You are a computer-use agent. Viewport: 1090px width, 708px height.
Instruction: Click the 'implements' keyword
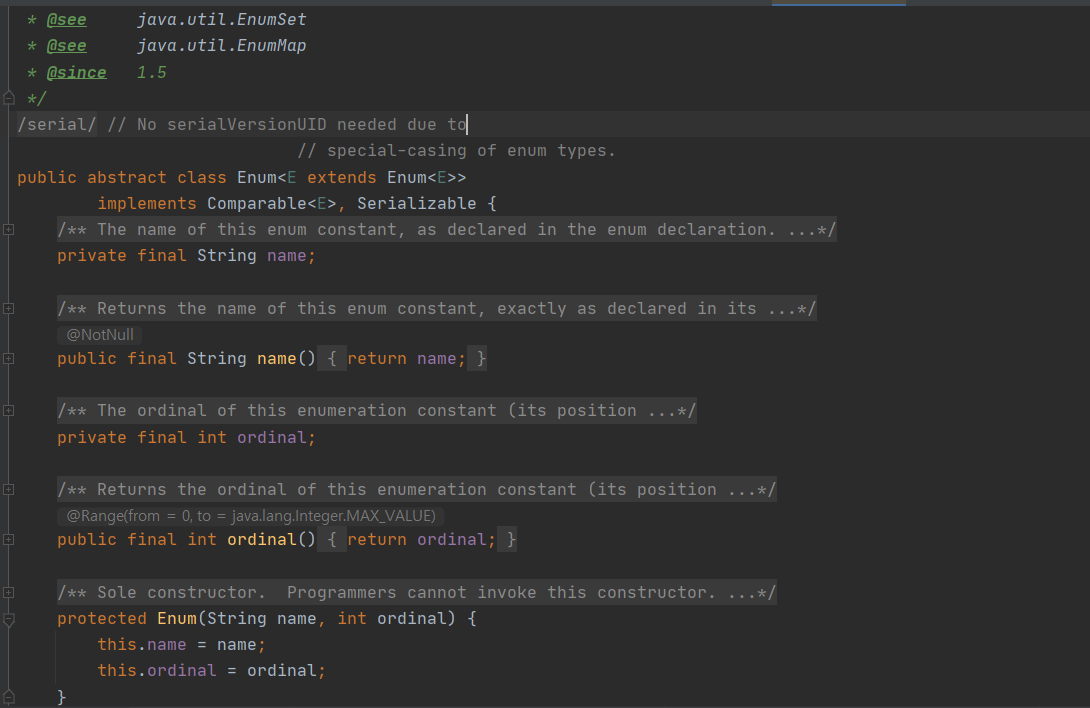click(x=147, y=204)
